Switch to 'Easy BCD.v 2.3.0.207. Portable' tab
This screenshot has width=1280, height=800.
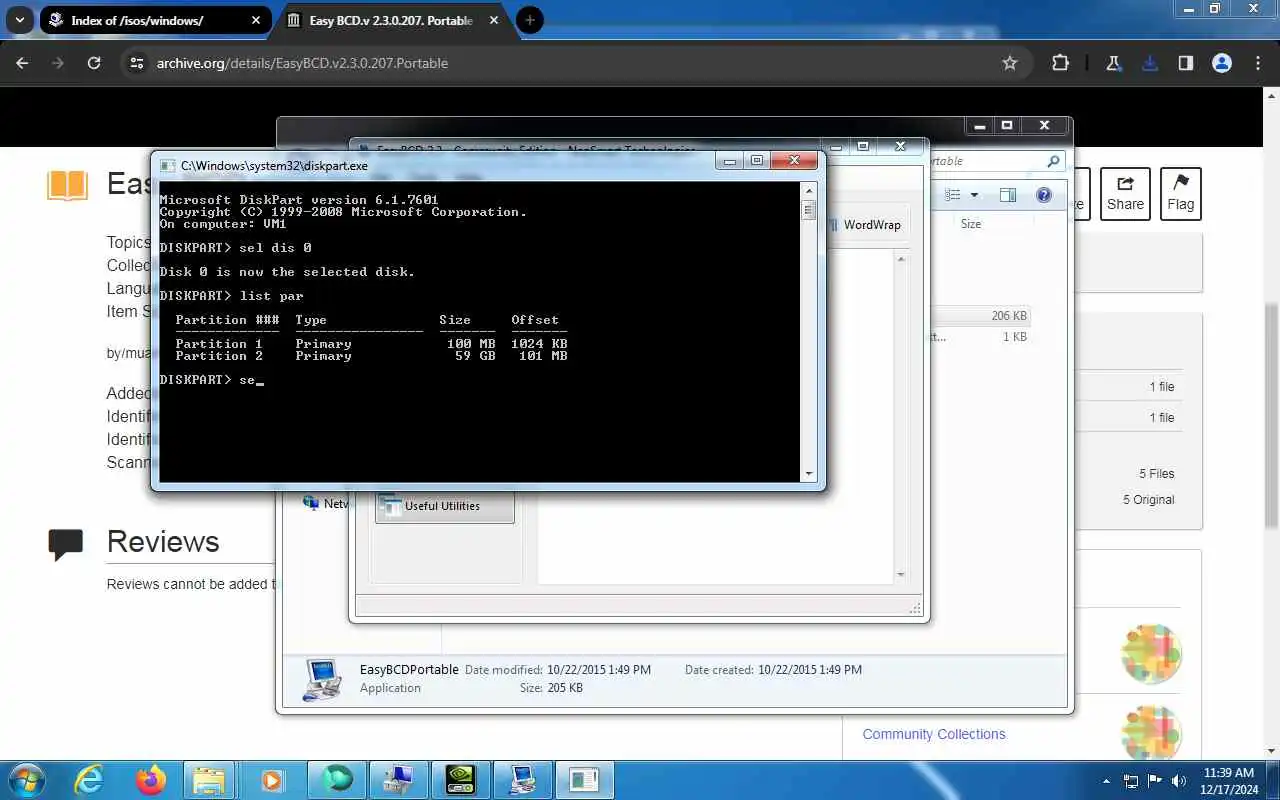click(x=390, y=20)
